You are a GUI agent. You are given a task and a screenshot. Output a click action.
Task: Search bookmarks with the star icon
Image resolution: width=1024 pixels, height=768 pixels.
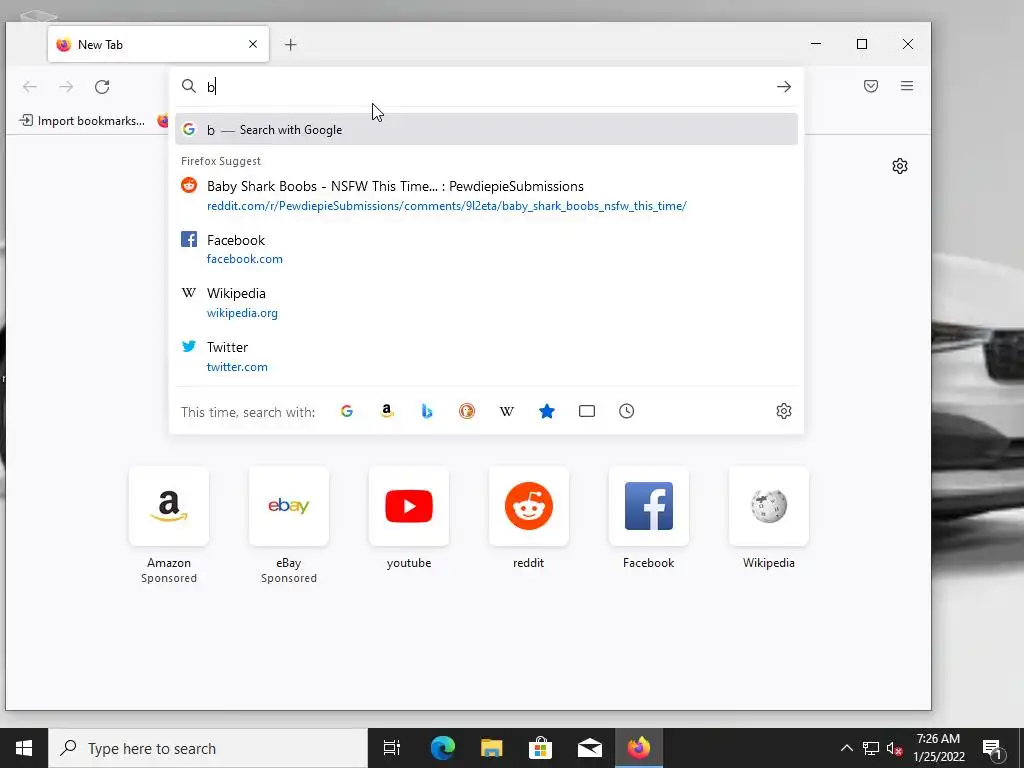(x=547, y=411)
